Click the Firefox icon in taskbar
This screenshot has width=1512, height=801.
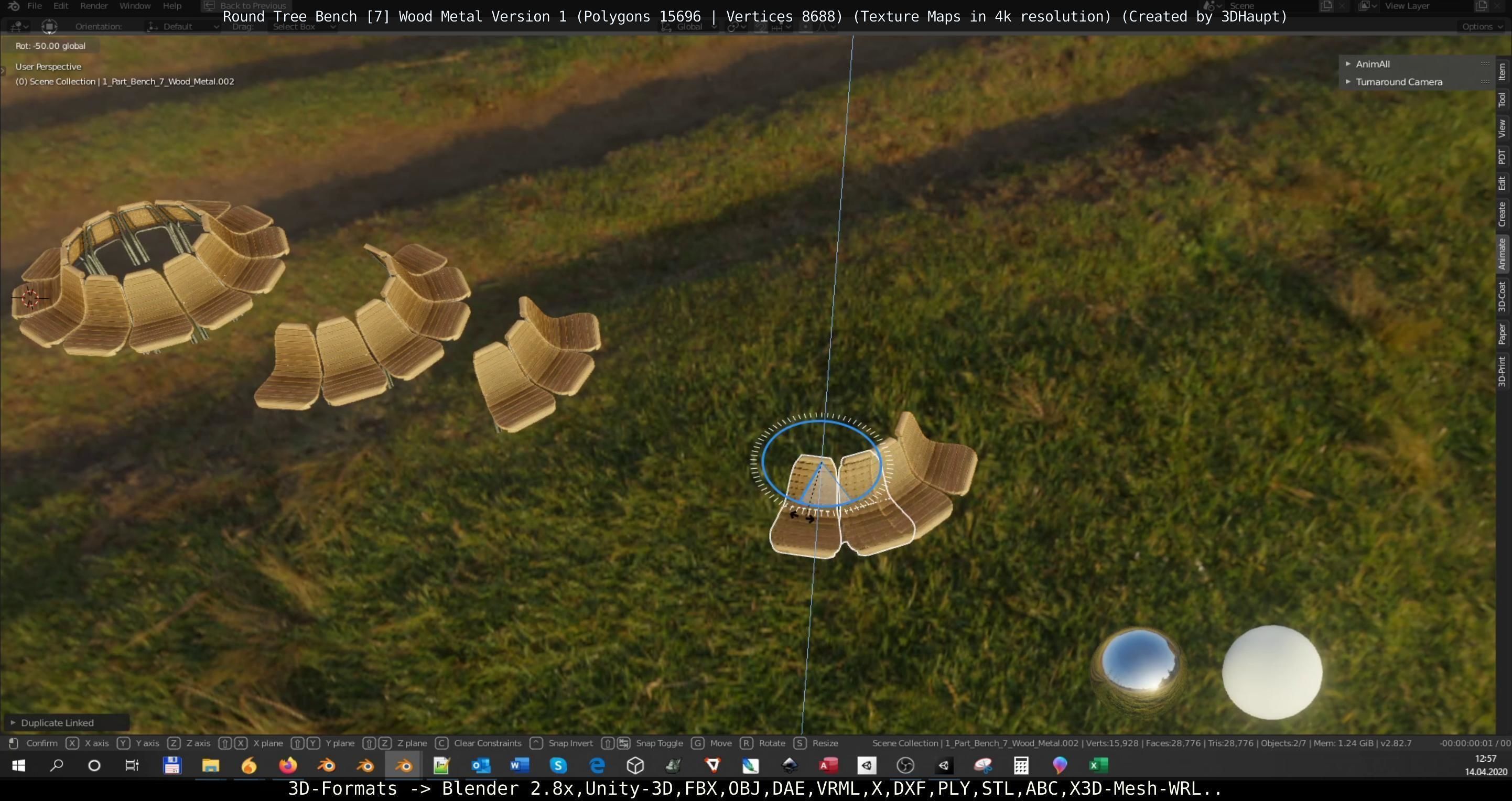click(x=288, y=765)
